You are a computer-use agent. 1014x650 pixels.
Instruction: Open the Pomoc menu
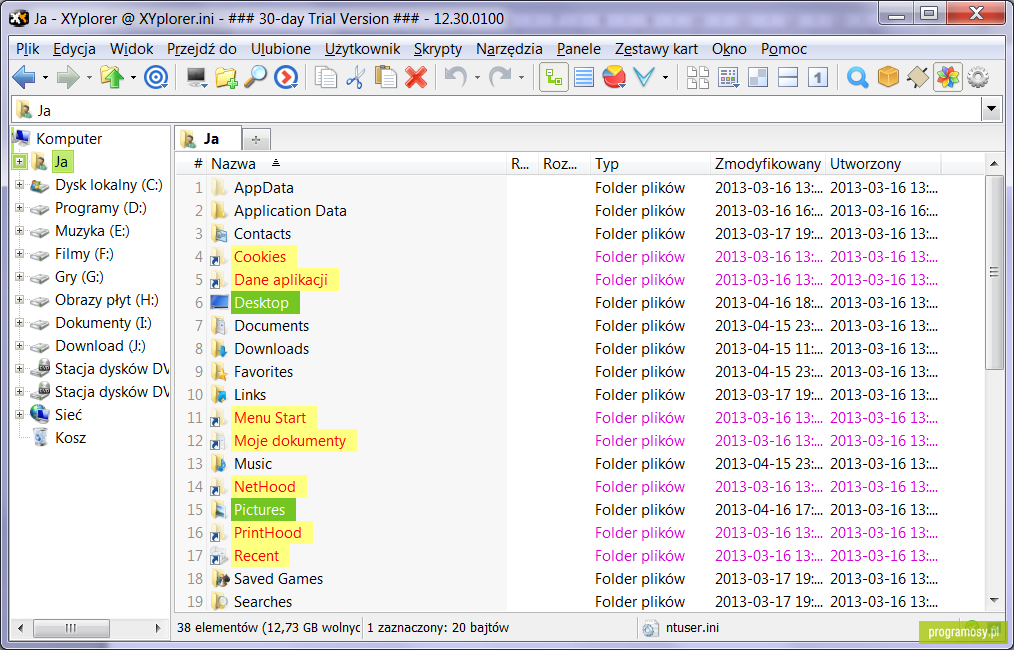pyautogui.click(x=784, y=49)
